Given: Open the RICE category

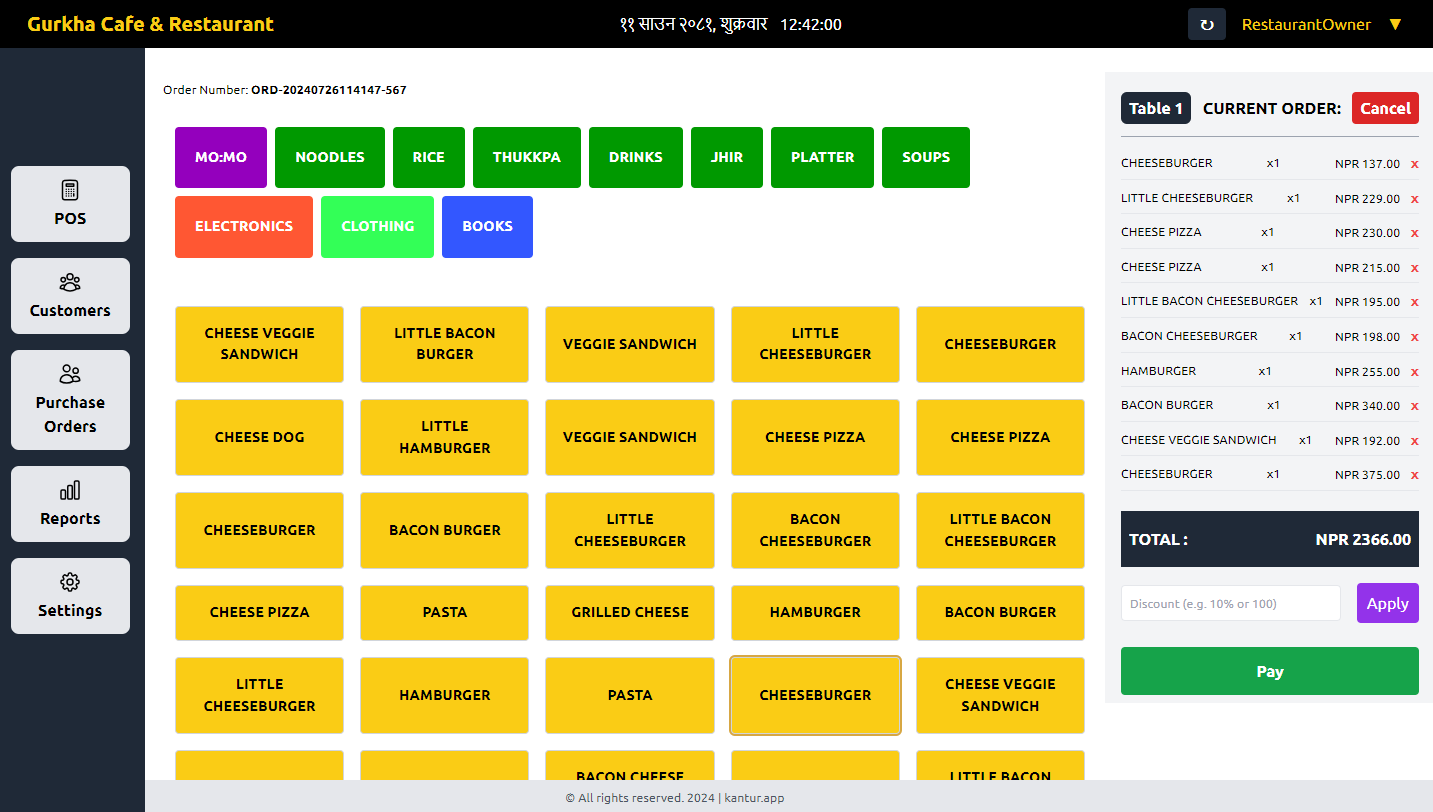Looking at the screenshot, I should 429,157.
